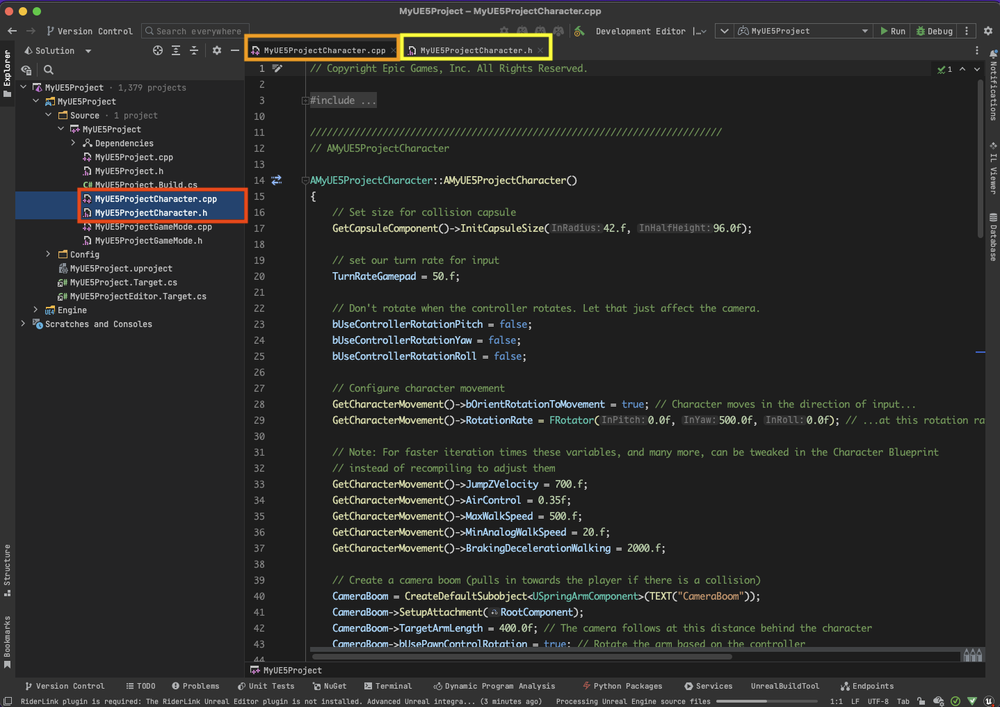Jump to next highlighted problem arrow
The image size is (1000, 707).
(x=979, y=69)
